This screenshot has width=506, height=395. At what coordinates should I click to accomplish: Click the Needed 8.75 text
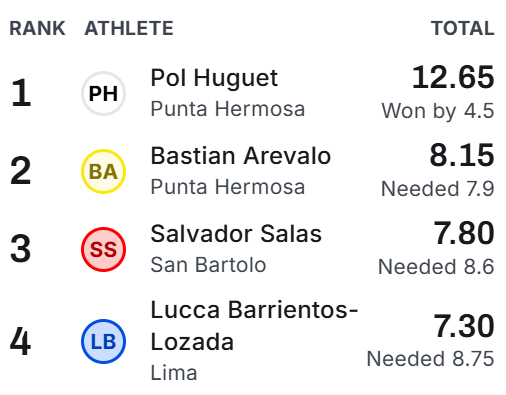tap(430, 359)
